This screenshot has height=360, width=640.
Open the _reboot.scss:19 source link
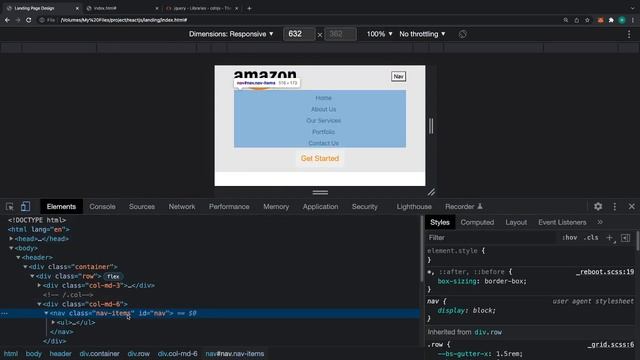click(605, 272)
